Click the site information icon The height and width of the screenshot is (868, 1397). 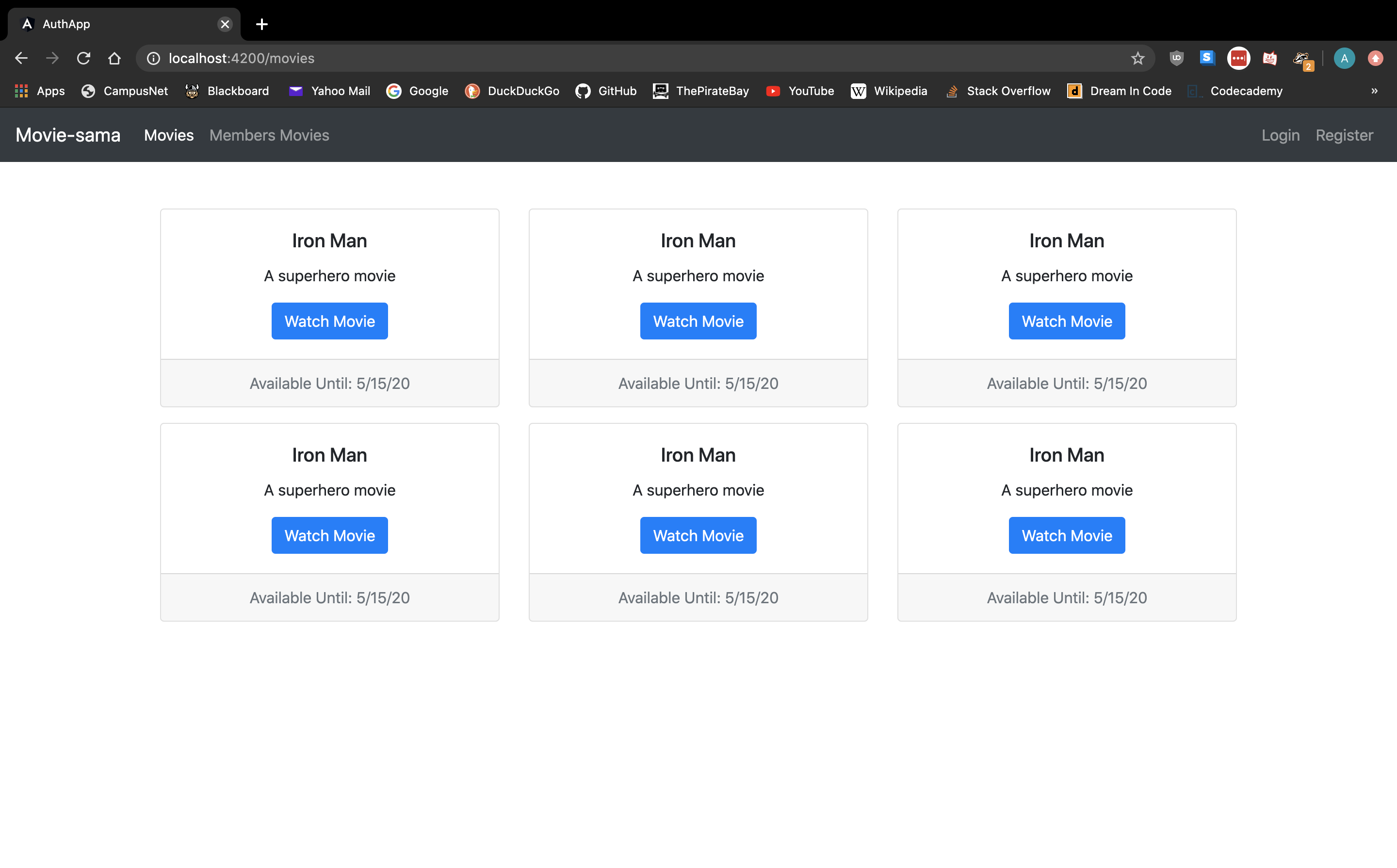[x=153, y=58]
